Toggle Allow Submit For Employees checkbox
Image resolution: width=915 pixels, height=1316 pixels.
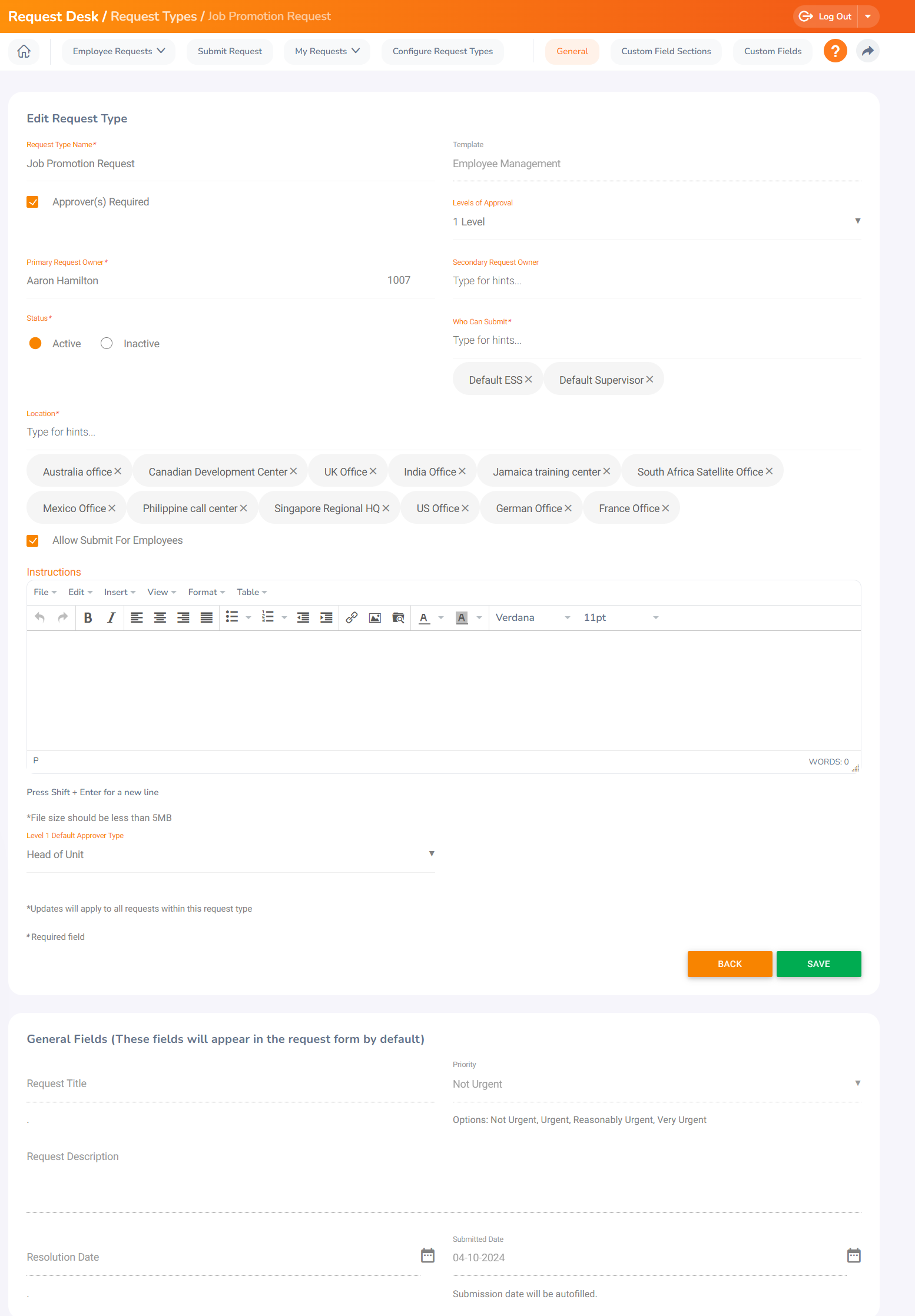point(33,540)
